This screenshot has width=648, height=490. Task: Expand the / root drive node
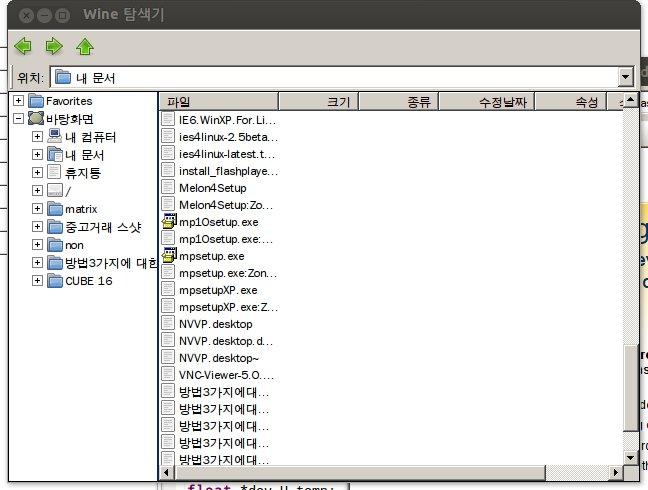tap(37, 190)
